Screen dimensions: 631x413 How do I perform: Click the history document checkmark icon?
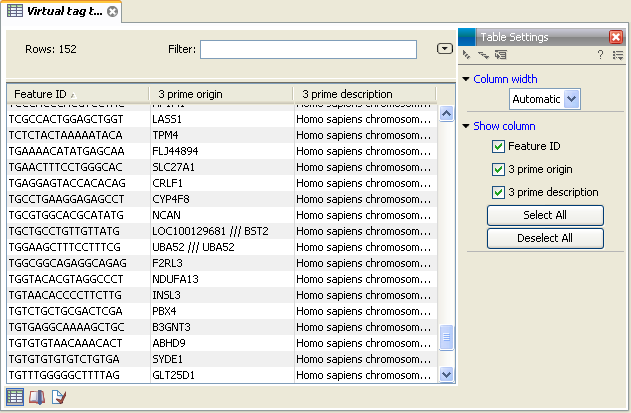pos(59,397)
